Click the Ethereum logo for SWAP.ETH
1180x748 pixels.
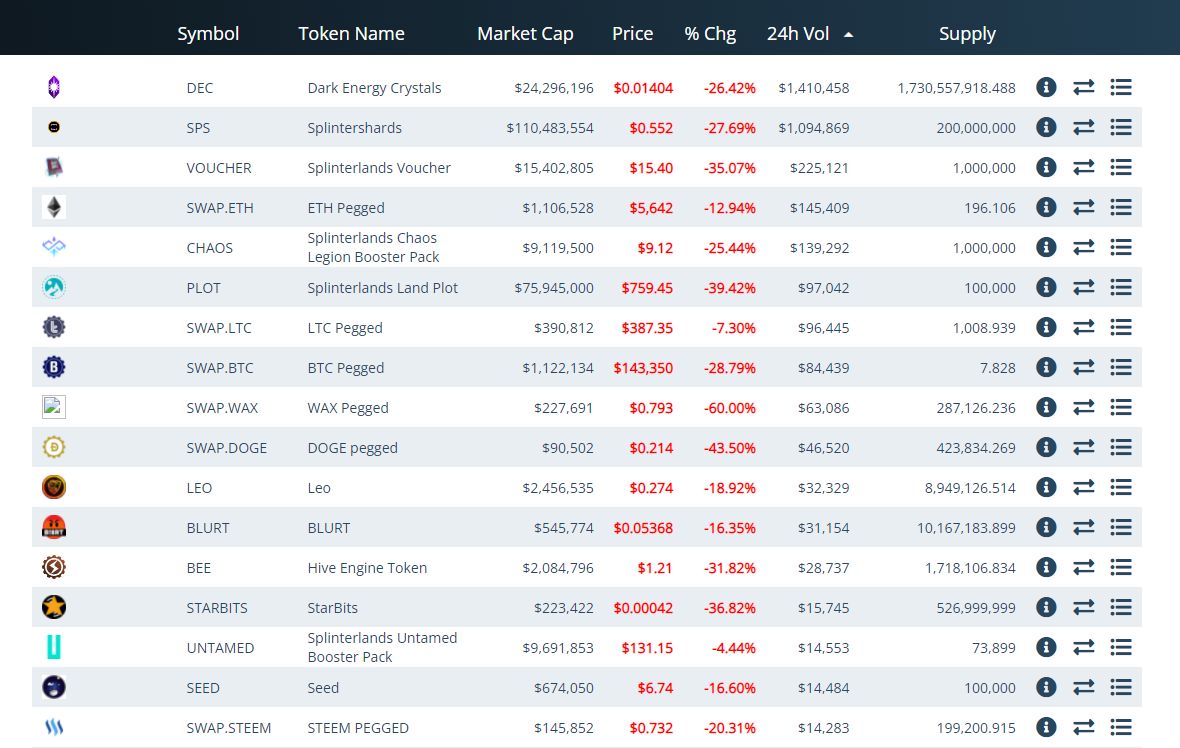tap(54, 207)
